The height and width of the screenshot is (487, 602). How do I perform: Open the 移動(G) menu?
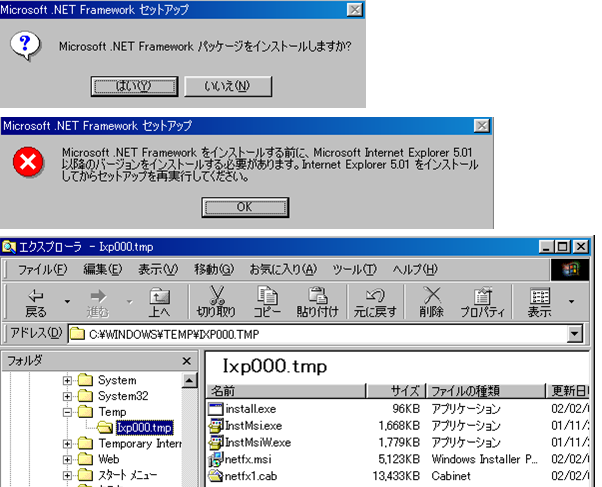tap(214, 270)
